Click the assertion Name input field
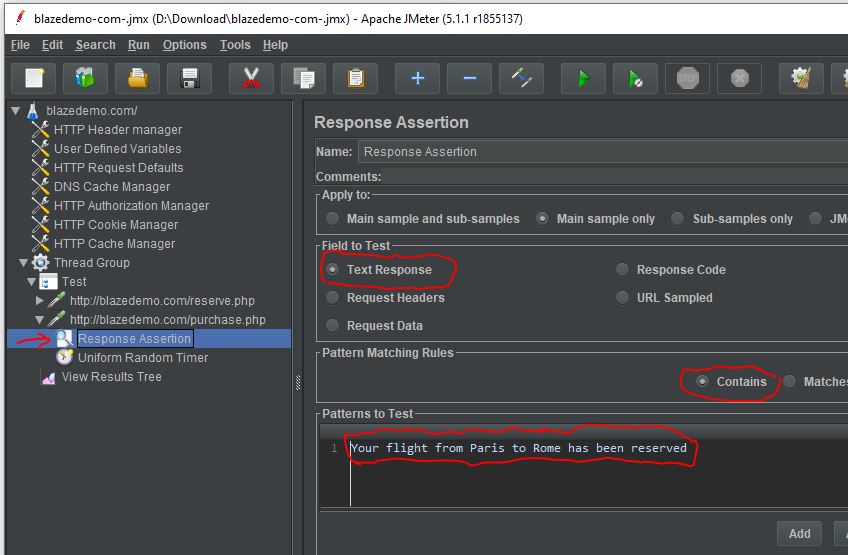This screenshot has width=848, height=555. click(600, 152)
